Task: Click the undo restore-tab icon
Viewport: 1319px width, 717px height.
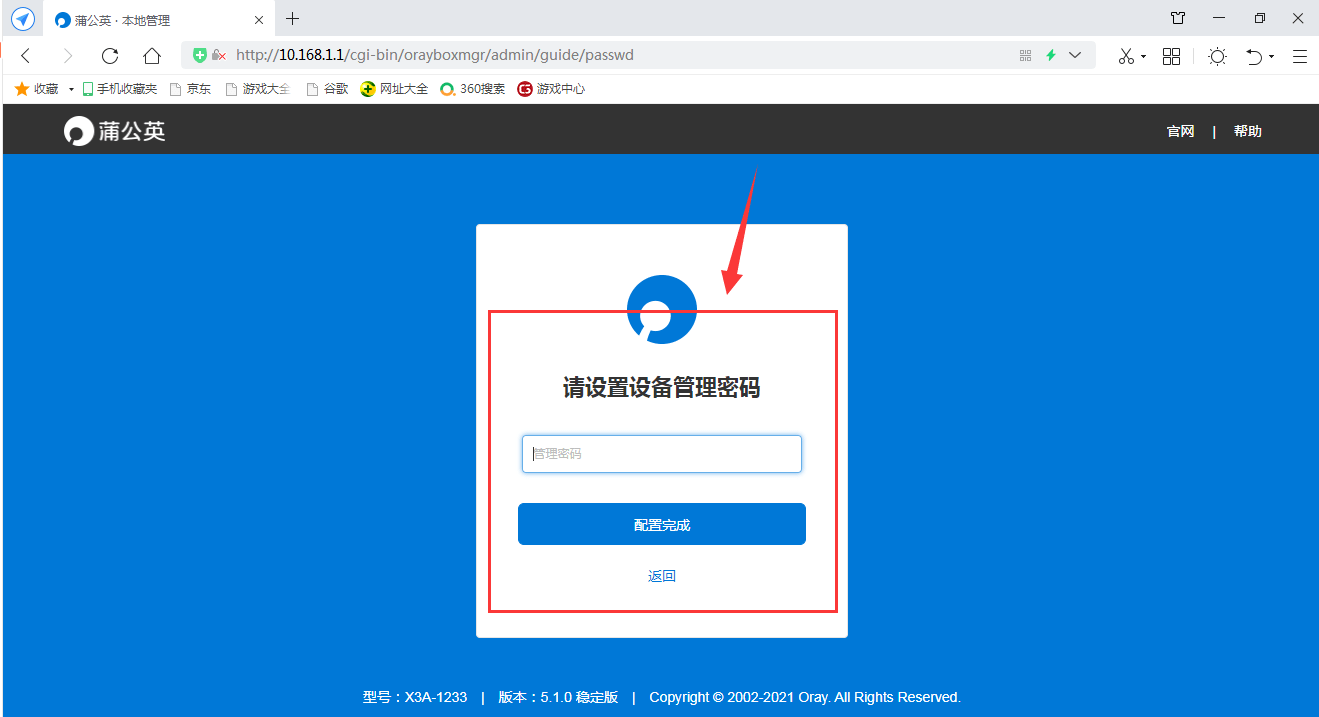Action: [x=1254, y=56]
